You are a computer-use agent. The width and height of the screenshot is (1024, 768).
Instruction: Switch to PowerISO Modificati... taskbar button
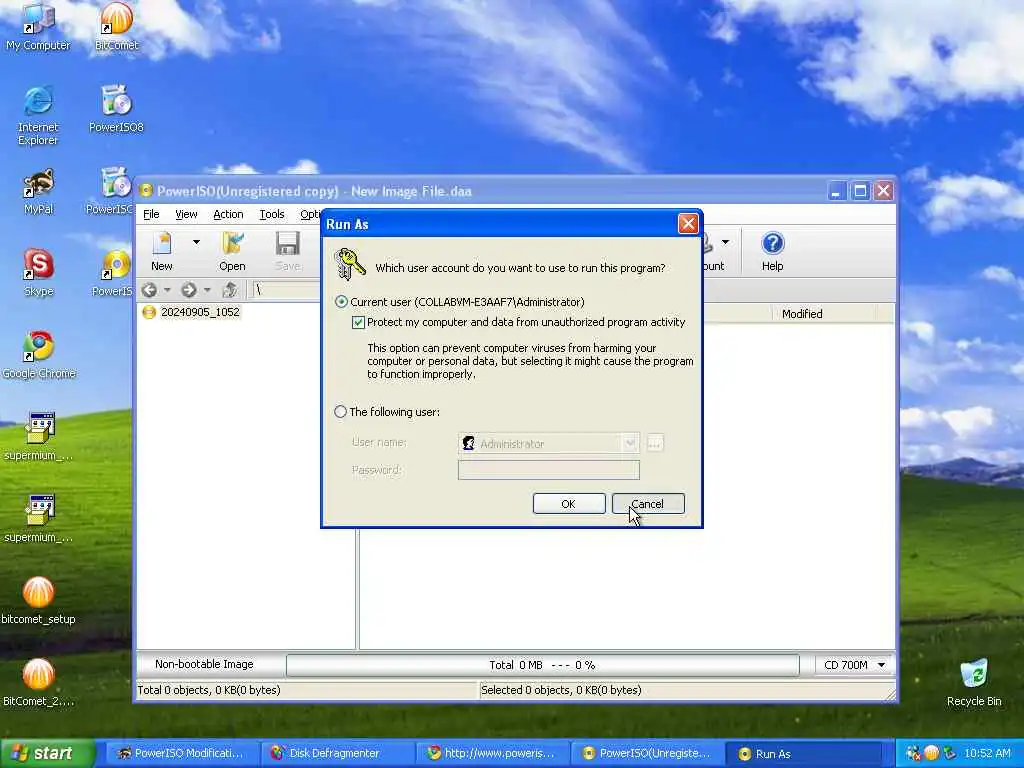(182, 754)
